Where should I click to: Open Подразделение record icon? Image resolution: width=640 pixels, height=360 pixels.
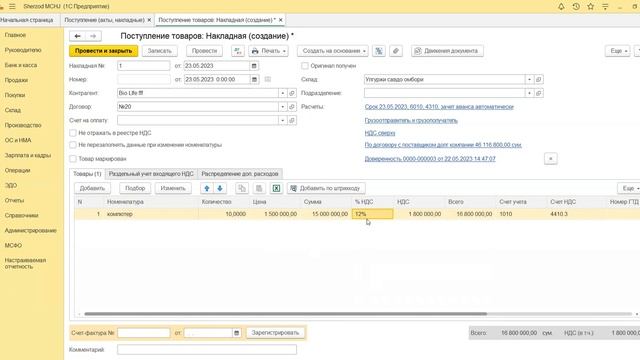[538, 93]
